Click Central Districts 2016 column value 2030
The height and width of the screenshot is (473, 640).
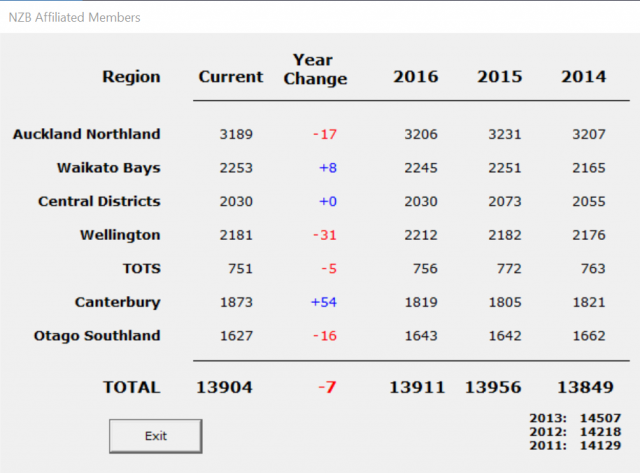coord(421,201)
